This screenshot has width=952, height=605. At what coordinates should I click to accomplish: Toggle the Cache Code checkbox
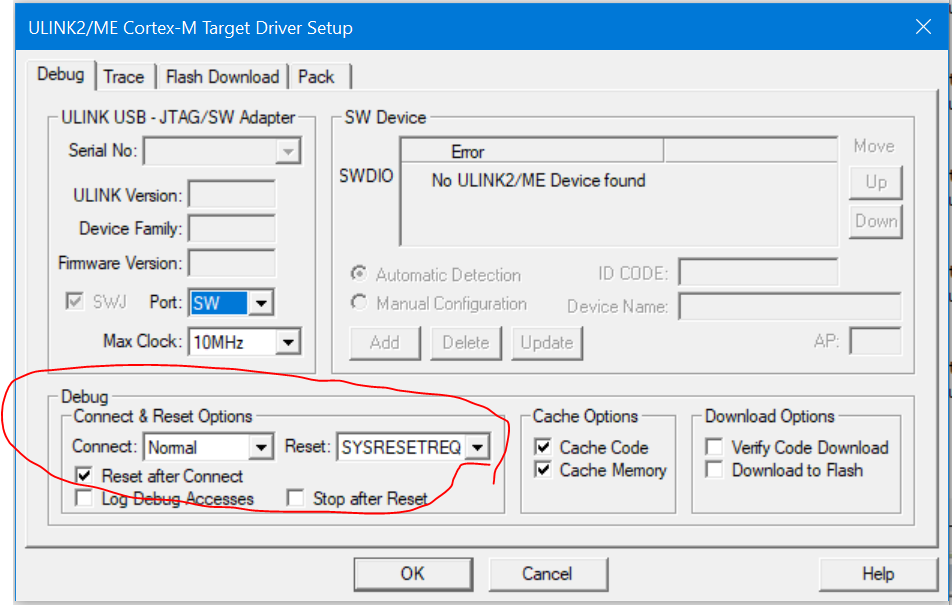pos(543,448)
